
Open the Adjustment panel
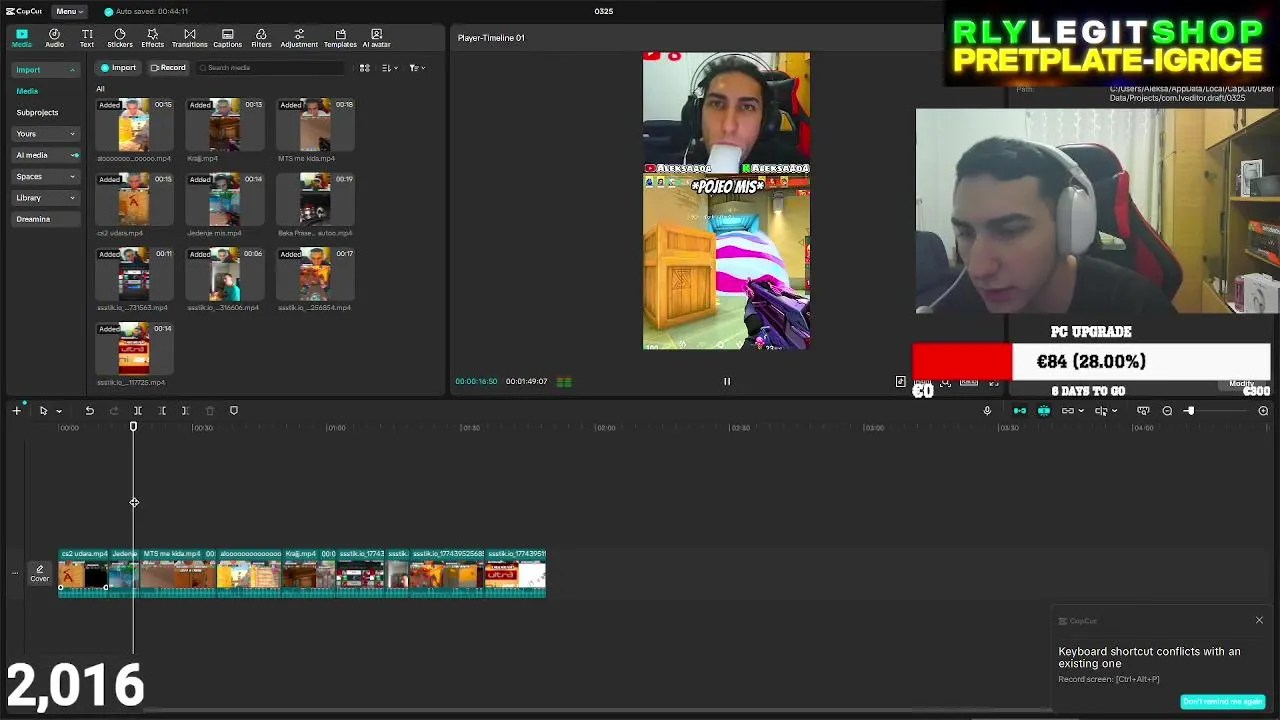299,38
